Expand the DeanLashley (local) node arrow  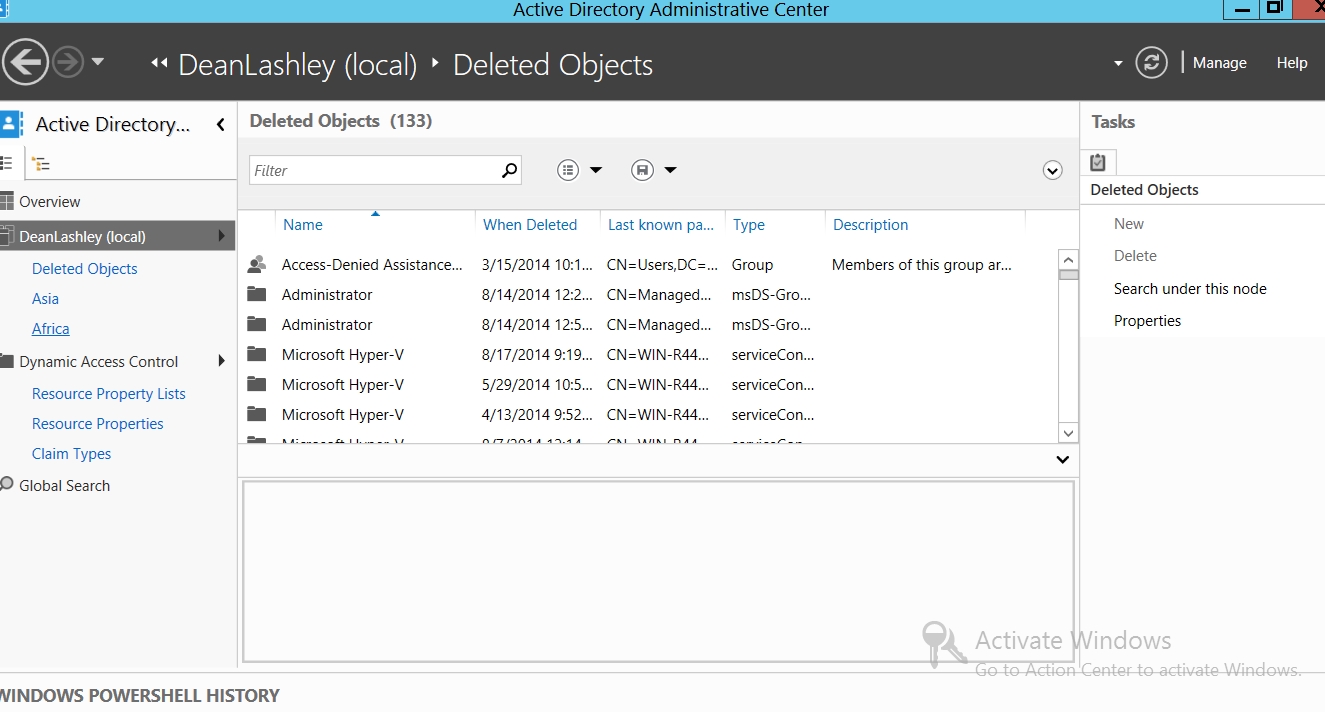[x=221, y=236]
